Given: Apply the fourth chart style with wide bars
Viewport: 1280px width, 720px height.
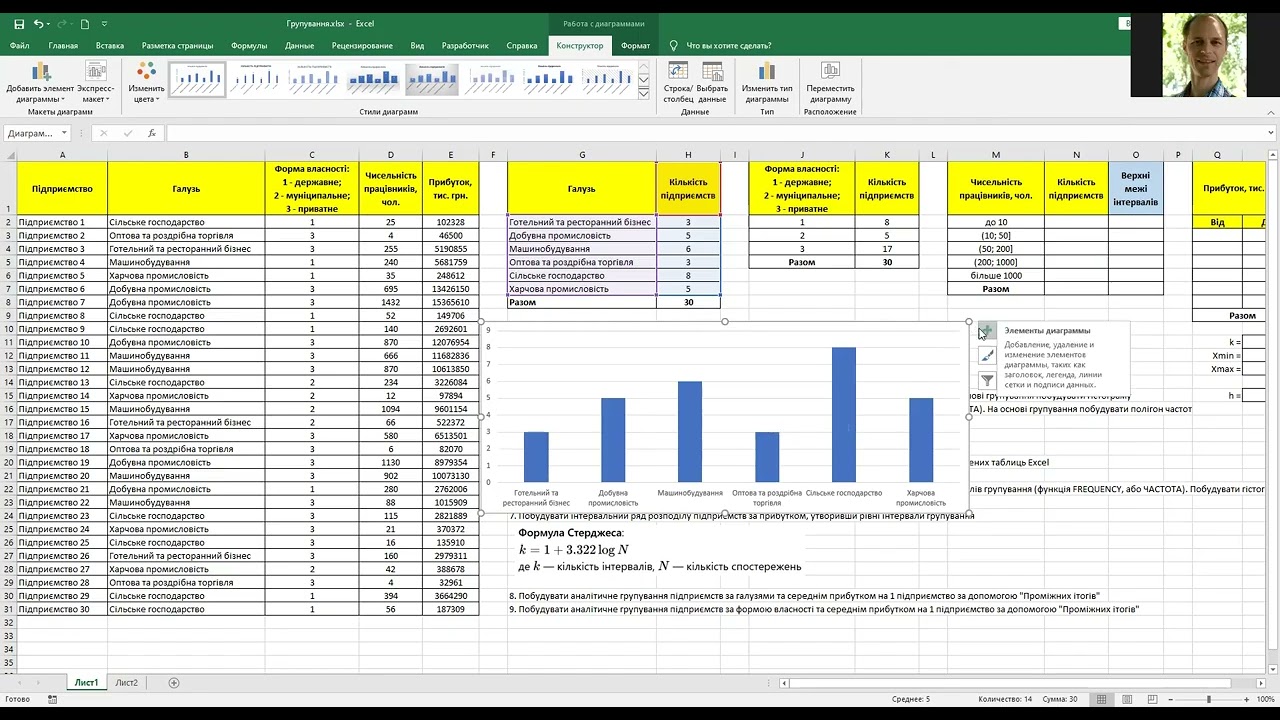Looking at the screenshot, I should [x=373, y=79].
